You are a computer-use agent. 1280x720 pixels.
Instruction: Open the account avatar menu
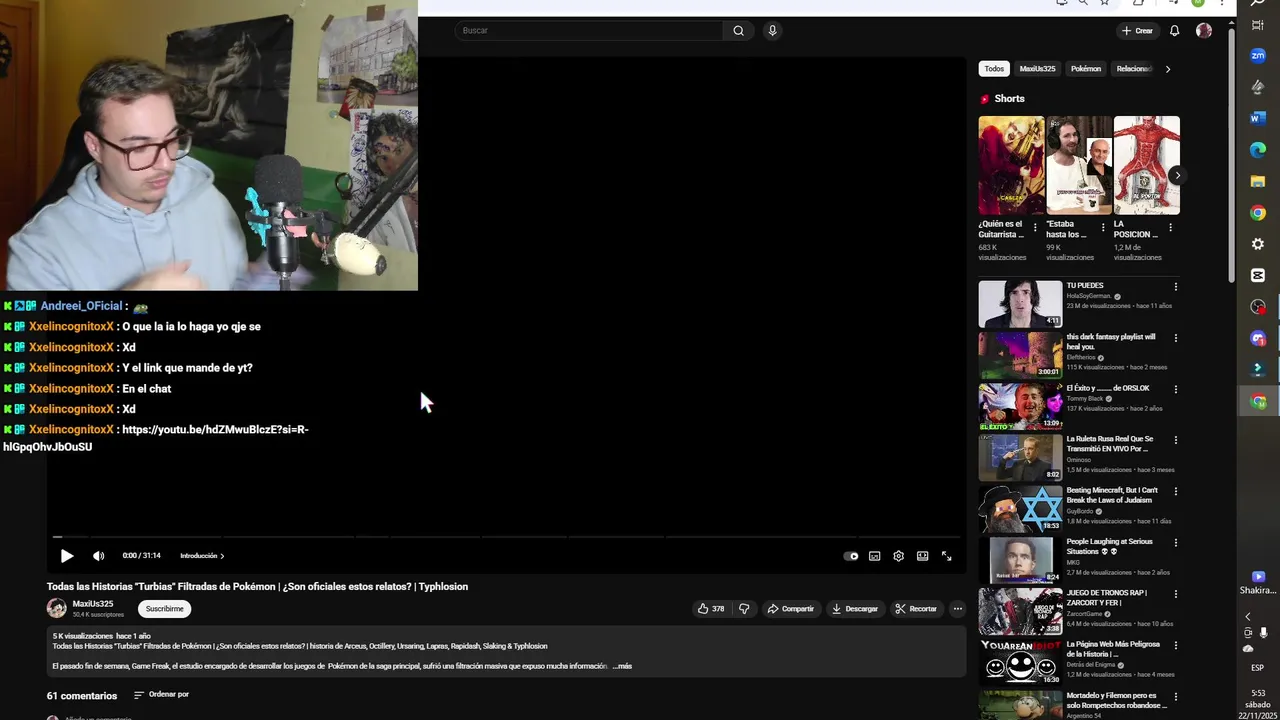pos(1204,31)
